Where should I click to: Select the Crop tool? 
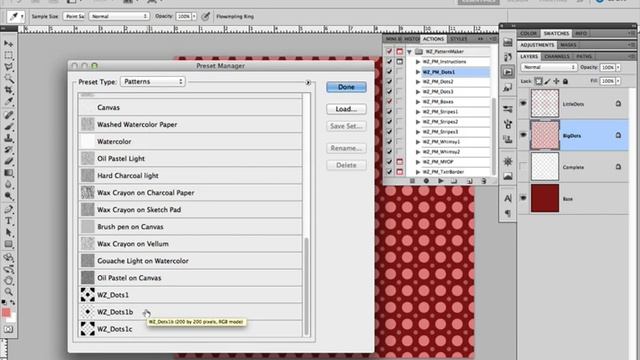click(8, 89)
